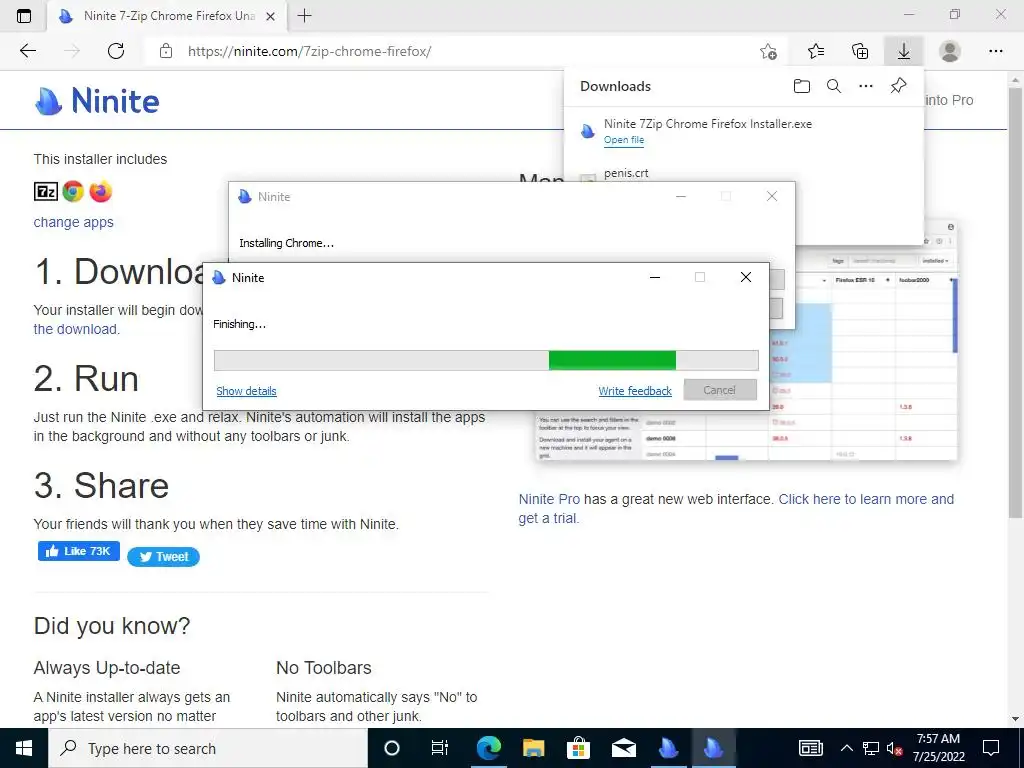This screenshot has height=768, width=1024.
Task: Open Edge settings and more menu
Action: click(x=995, y=51)
